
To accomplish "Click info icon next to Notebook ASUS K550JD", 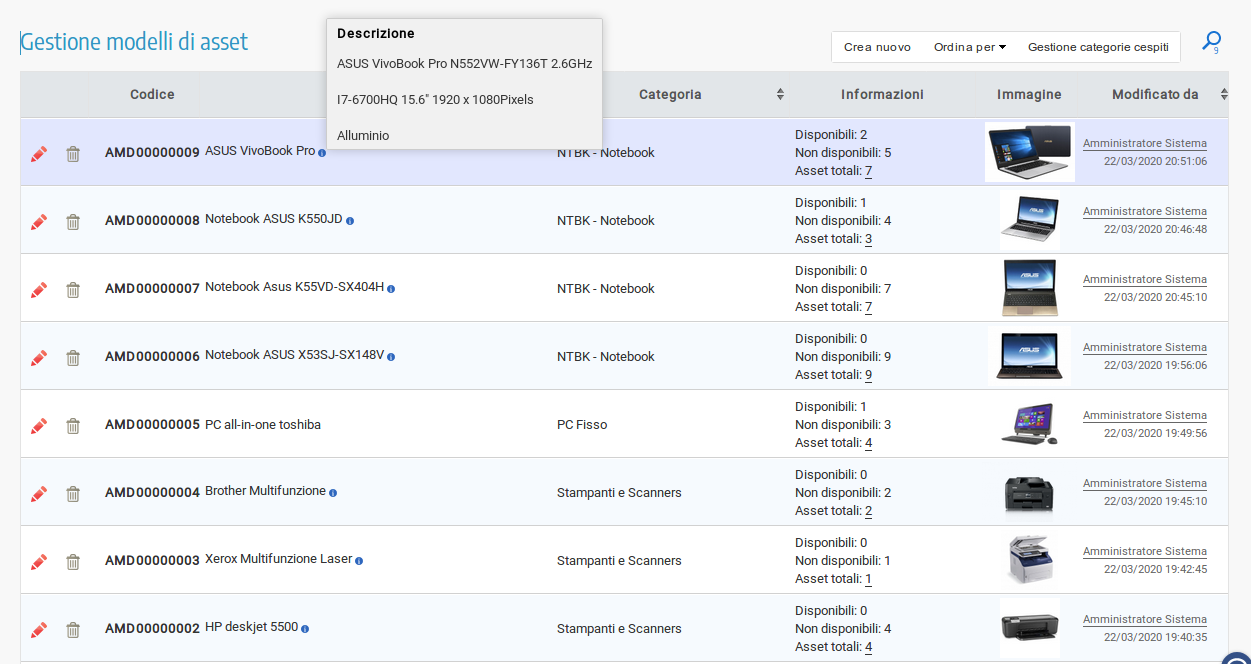I will tap(350, 221).
